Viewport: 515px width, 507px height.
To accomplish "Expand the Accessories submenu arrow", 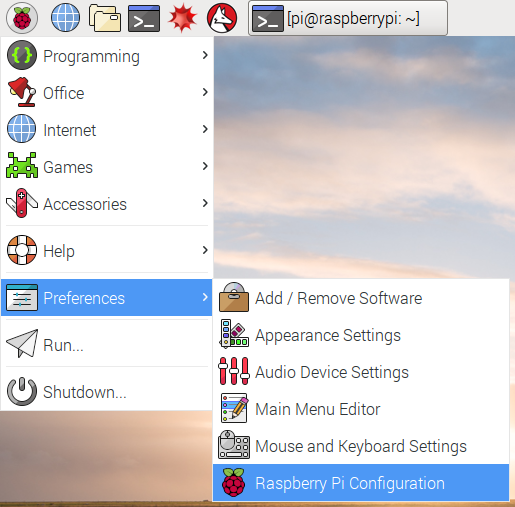I will click(x=205, y=203).
